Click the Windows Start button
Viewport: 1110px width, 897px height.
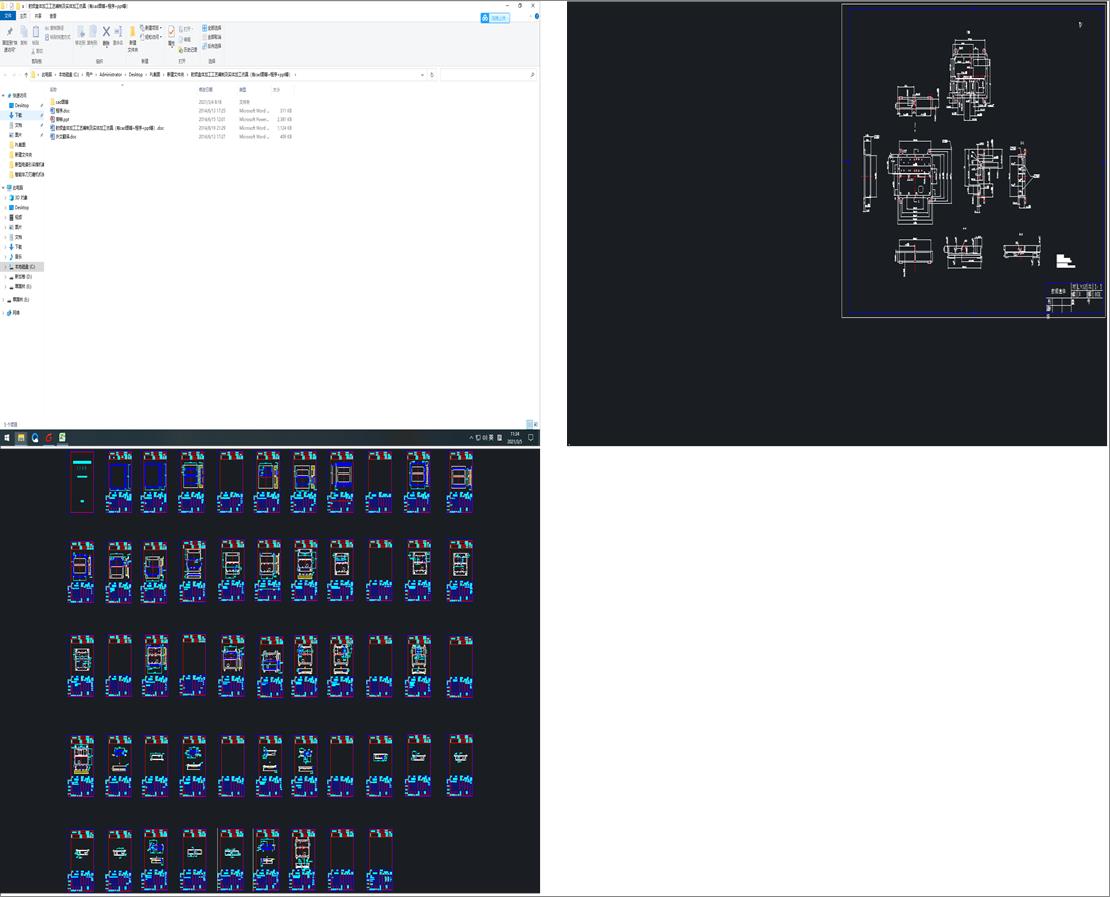[7, 438]
